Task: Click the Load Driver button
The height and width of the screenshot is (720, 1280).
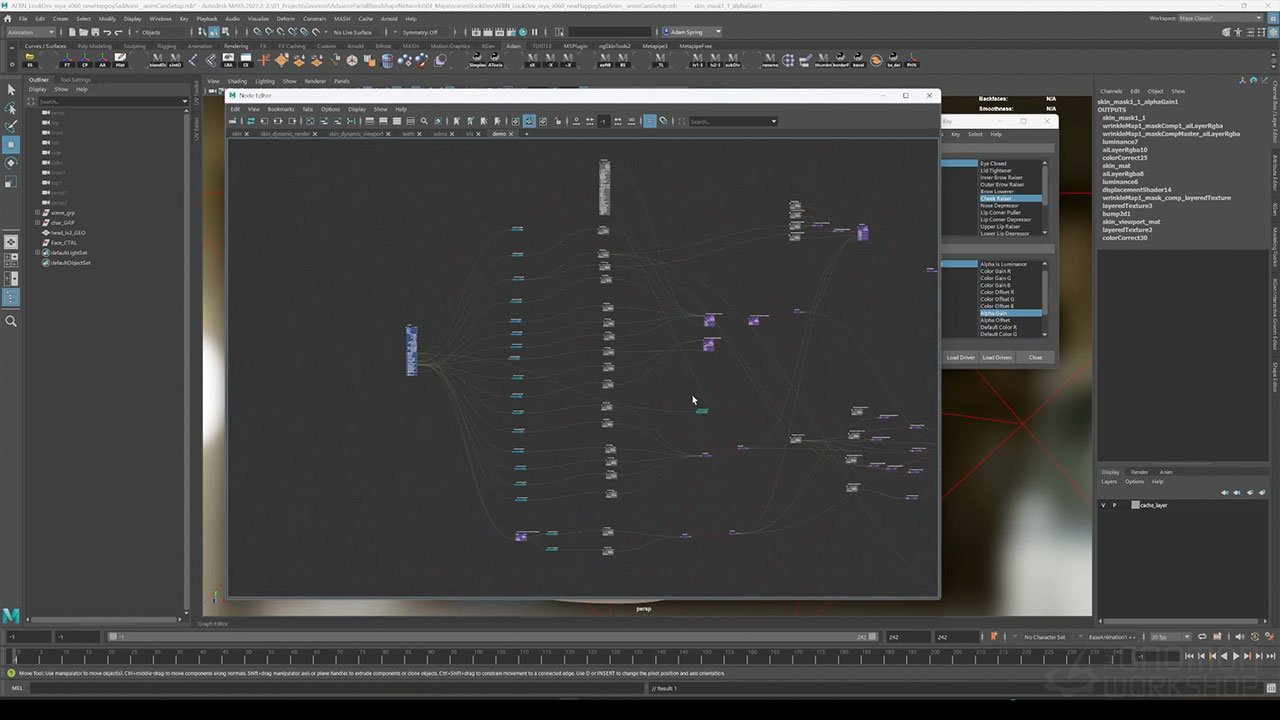Action: 960,357
